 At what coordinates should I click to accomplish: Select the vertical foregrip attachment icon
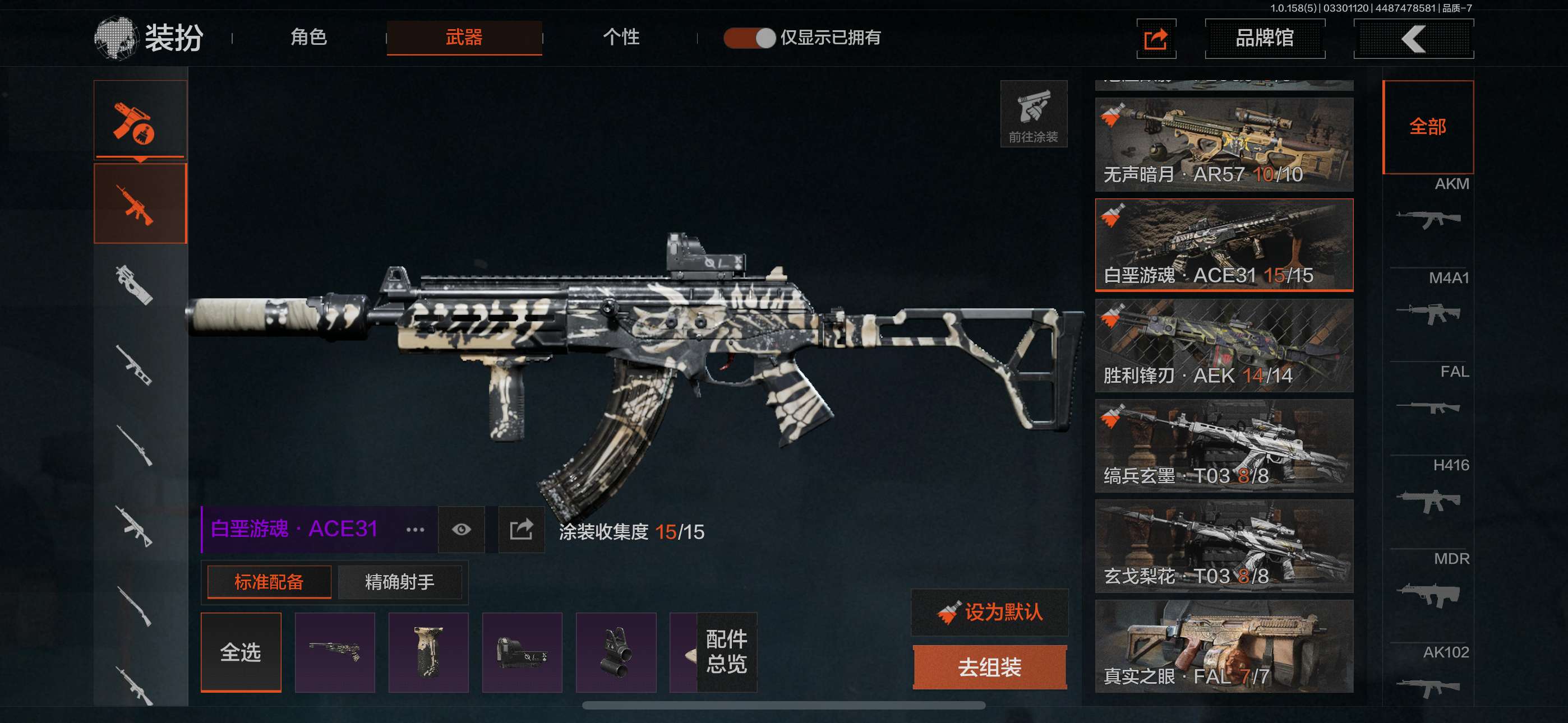(428, 652)
